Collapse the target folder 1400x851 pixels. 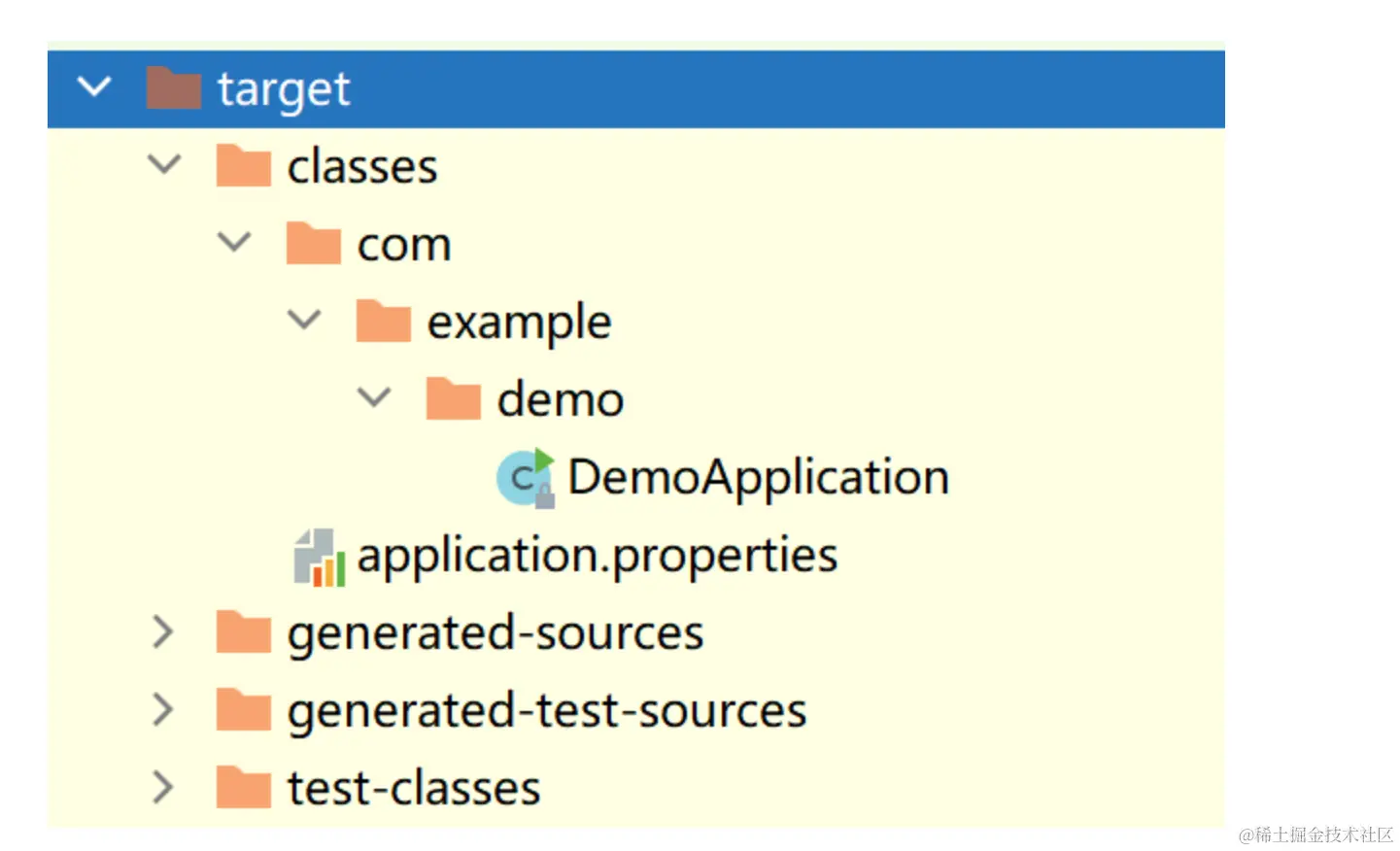94,87
